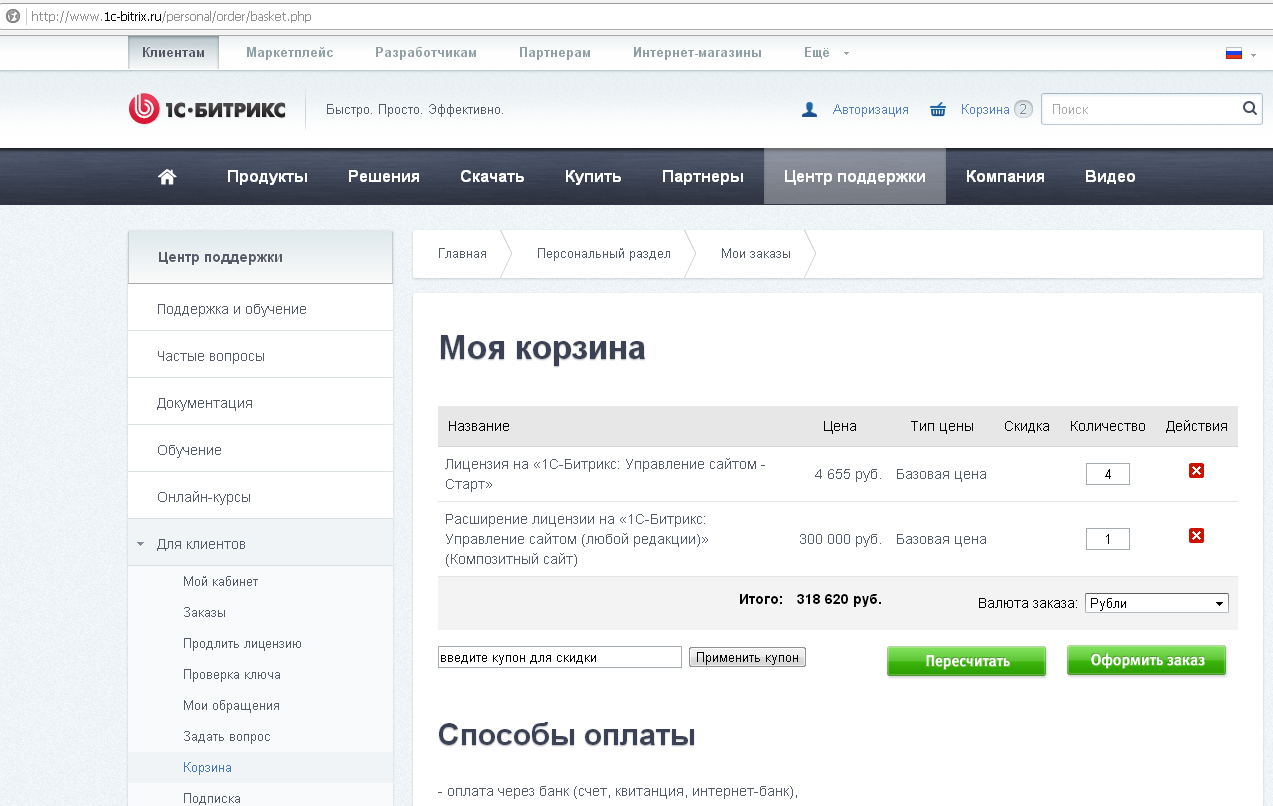
Task: Open the Центр поддержки main menu item
Action: pyautogui.click(x=855, y=177)
